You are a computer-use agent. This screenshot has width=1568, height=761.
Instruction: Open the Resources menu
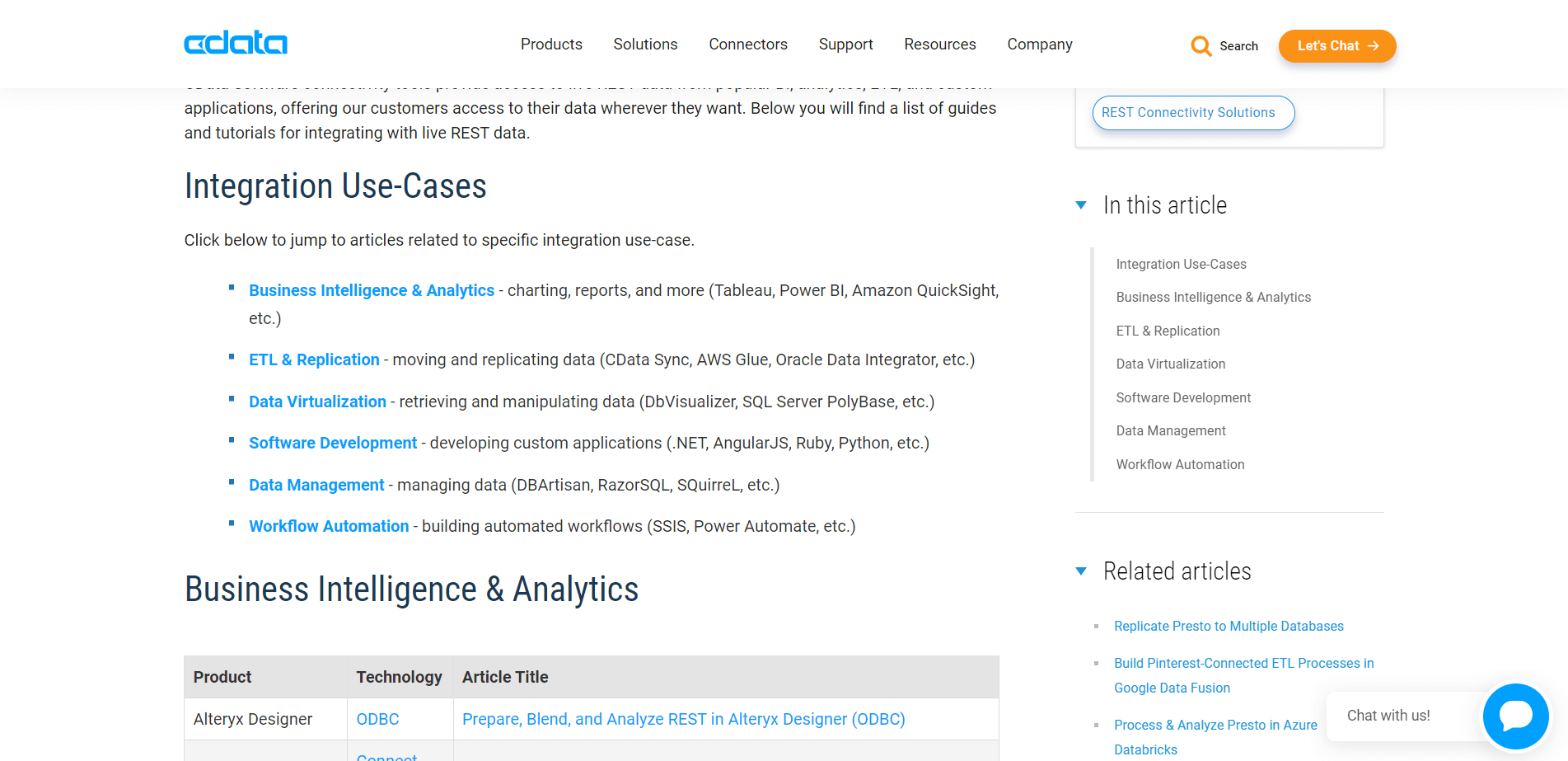[x=939, y=45]
